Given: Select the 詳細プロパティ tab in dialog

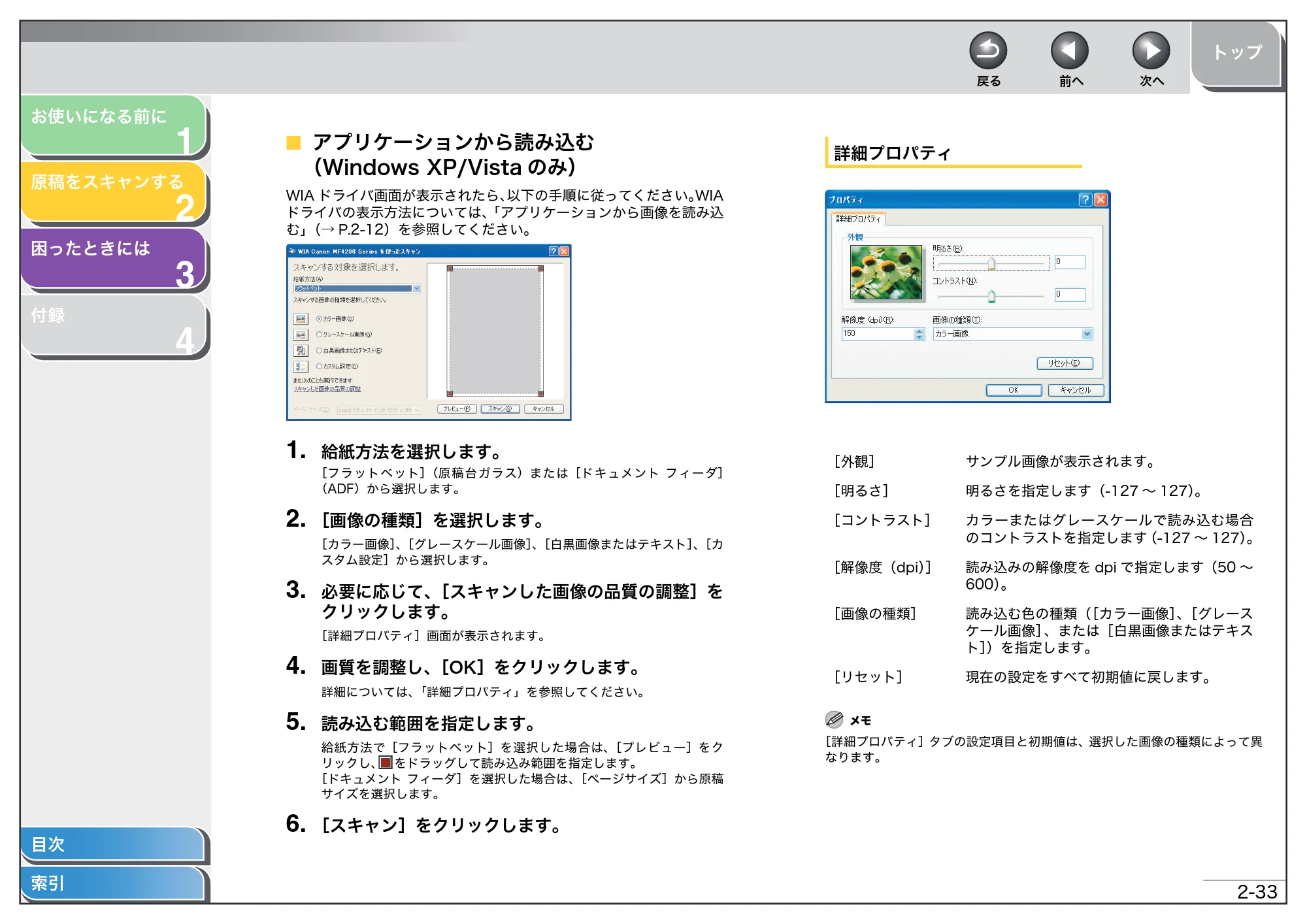Looking at the screenshot, I should point(858,219).
